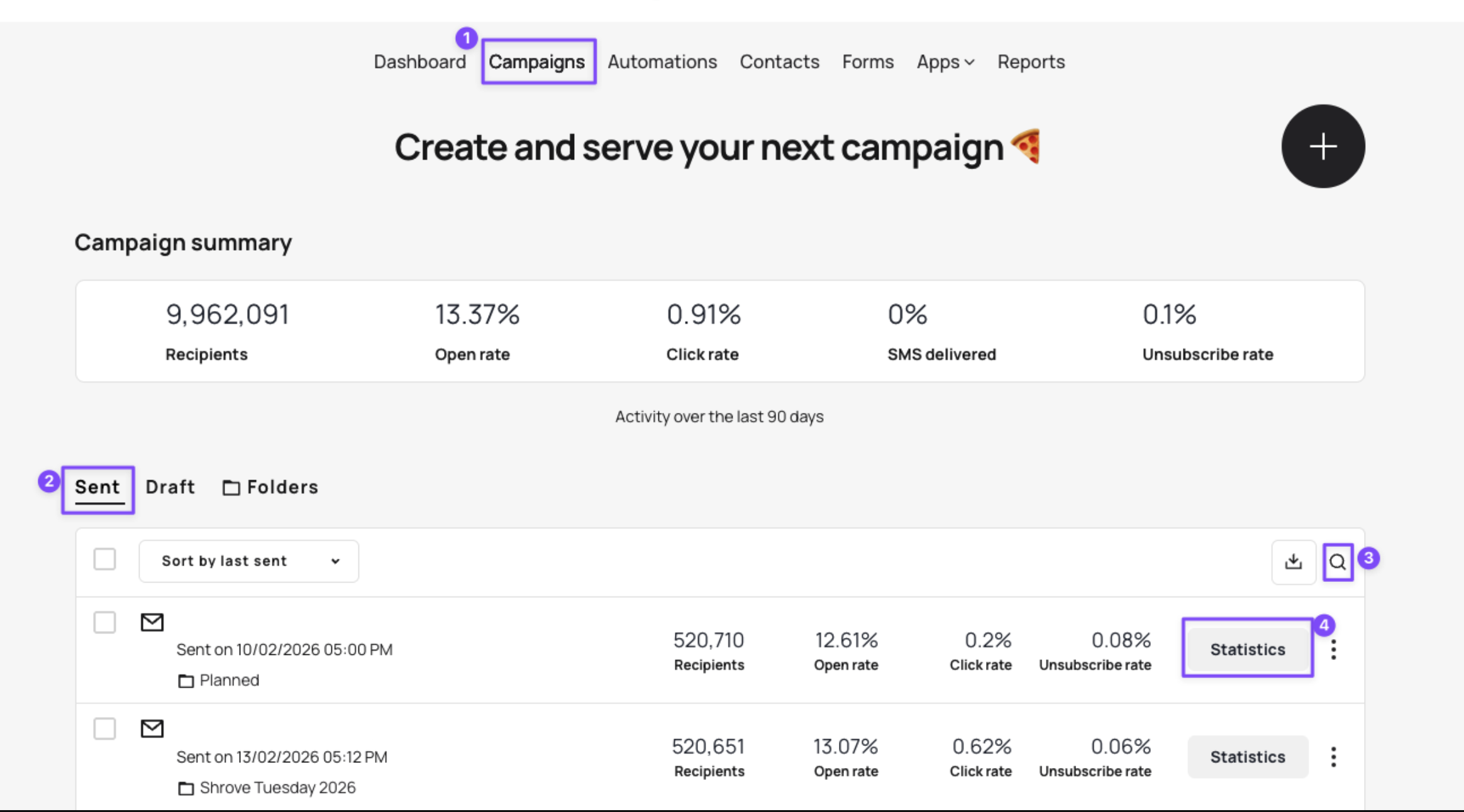
Task: Click the Planned folder label
Action: click(x=230, y=680)
